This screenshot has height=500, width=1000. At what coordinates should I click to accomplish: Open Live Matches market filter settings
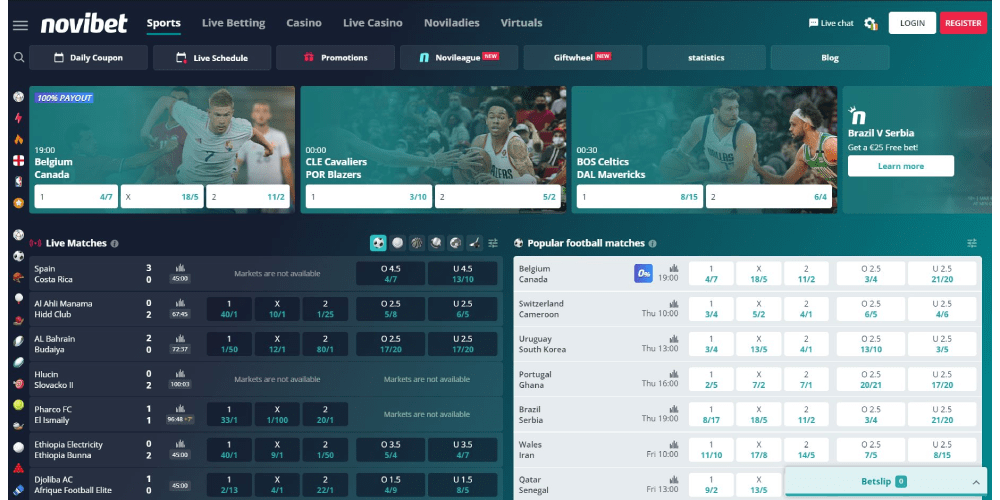493,243
